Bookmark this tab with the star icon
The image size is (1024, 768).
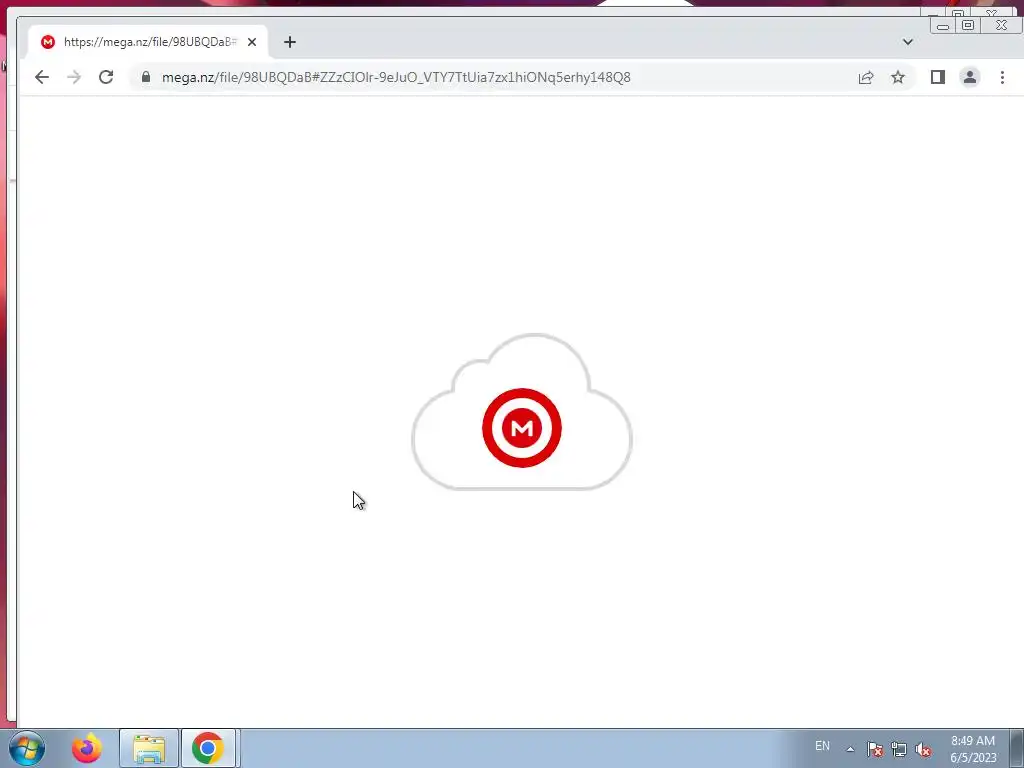tap(898, 77)
